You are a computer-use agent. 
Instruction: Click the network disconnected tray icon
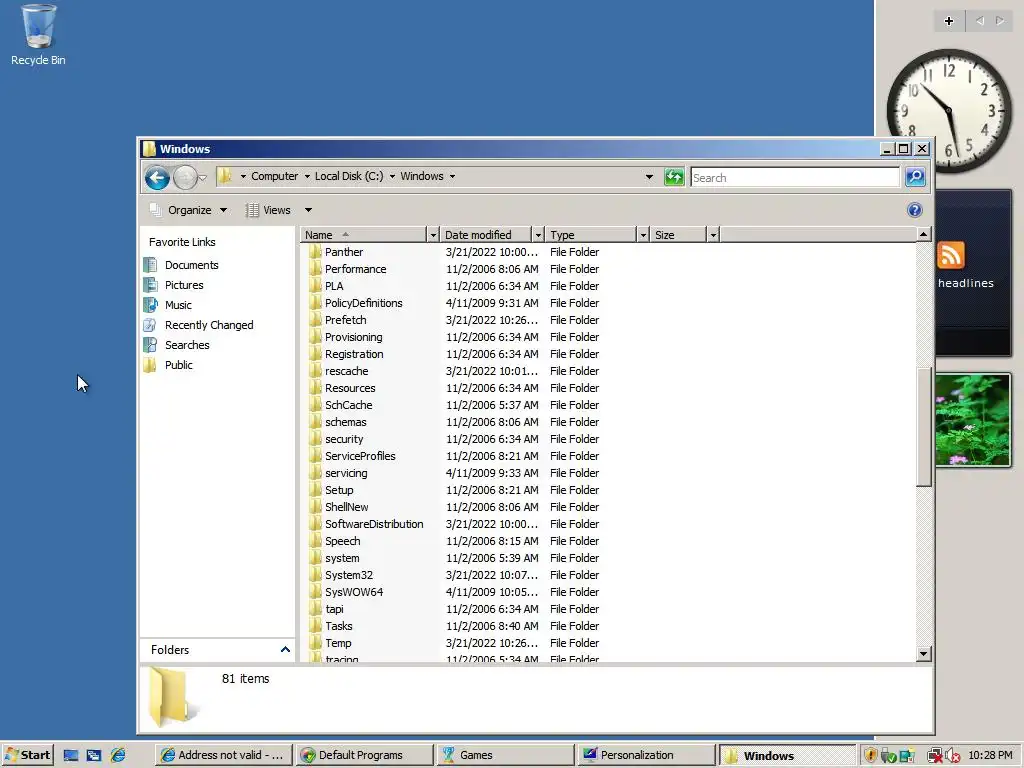[934, 756]
